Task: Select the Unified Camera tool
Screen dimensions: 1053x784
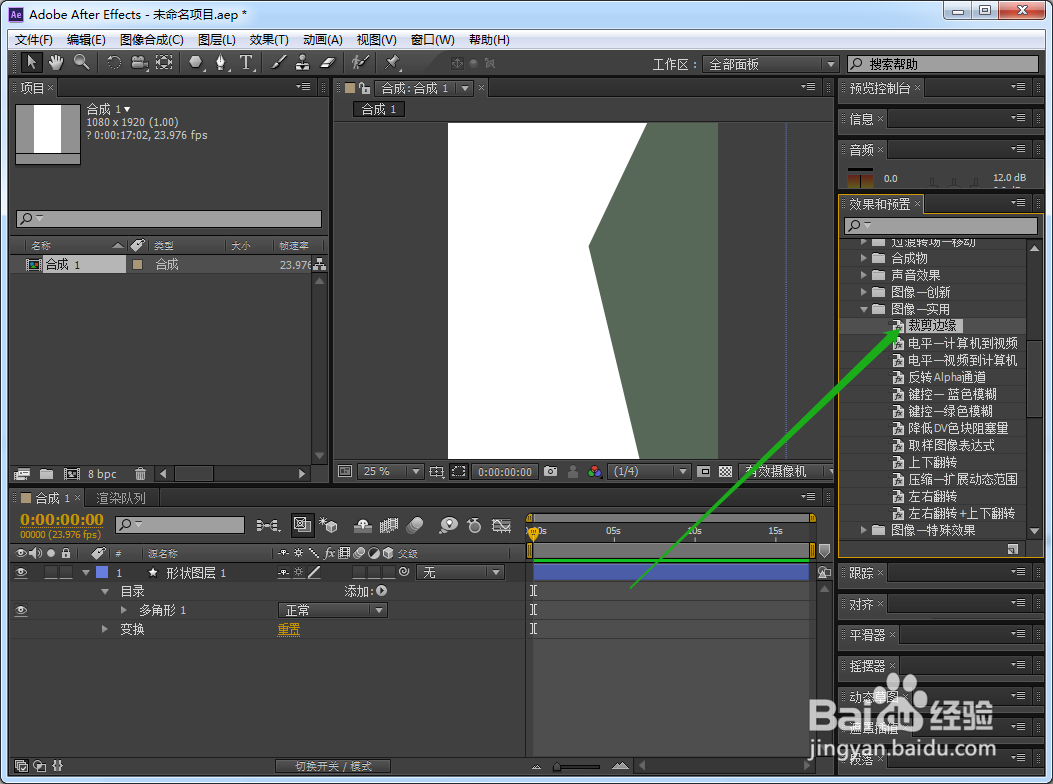Action: 139,63
